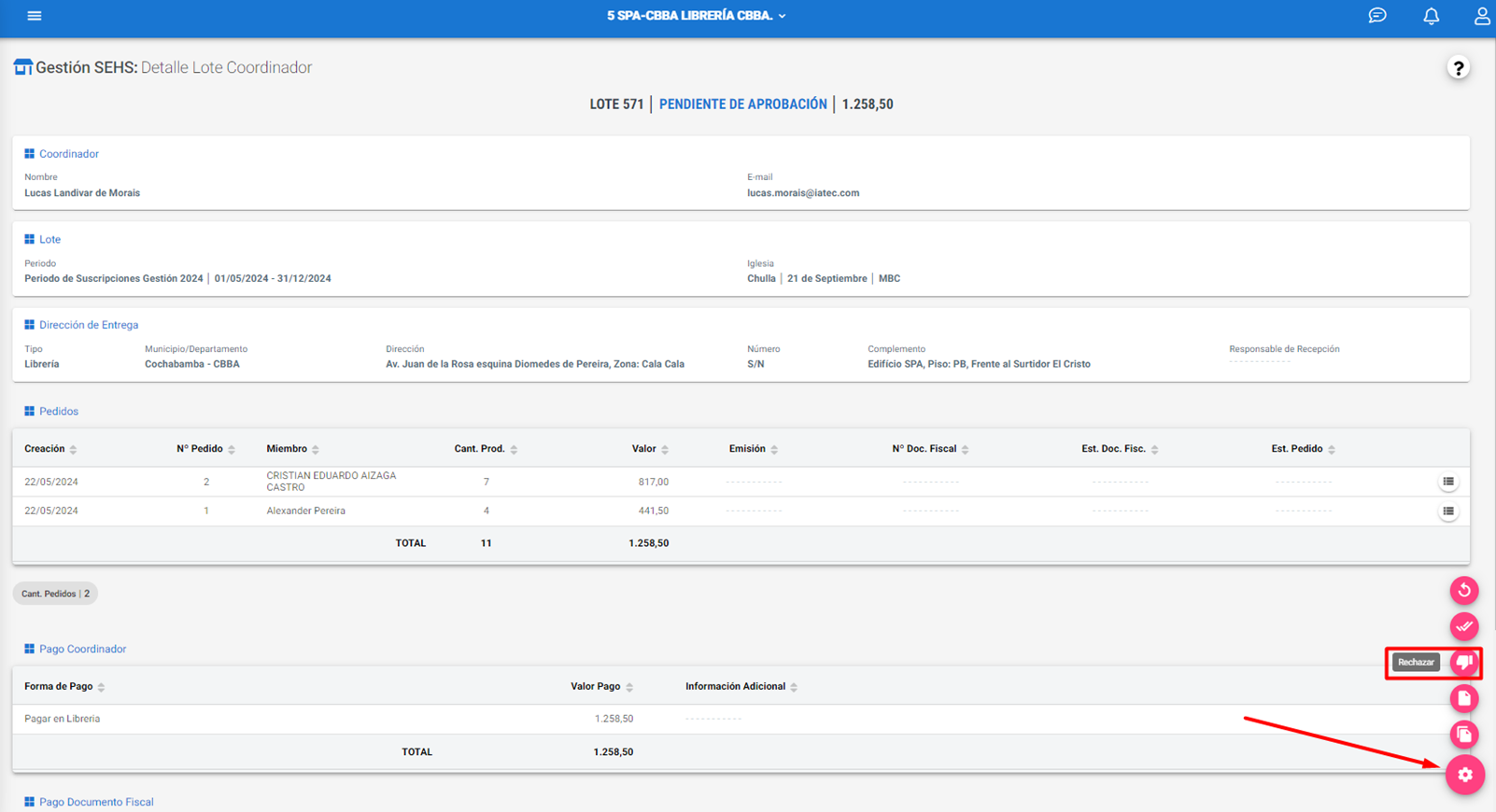The image size is (1496, 812).
Task: Open the 5 SPA-CBBA LIBRERÍA CBBA. entity dropdown
Action: point(697,16)
